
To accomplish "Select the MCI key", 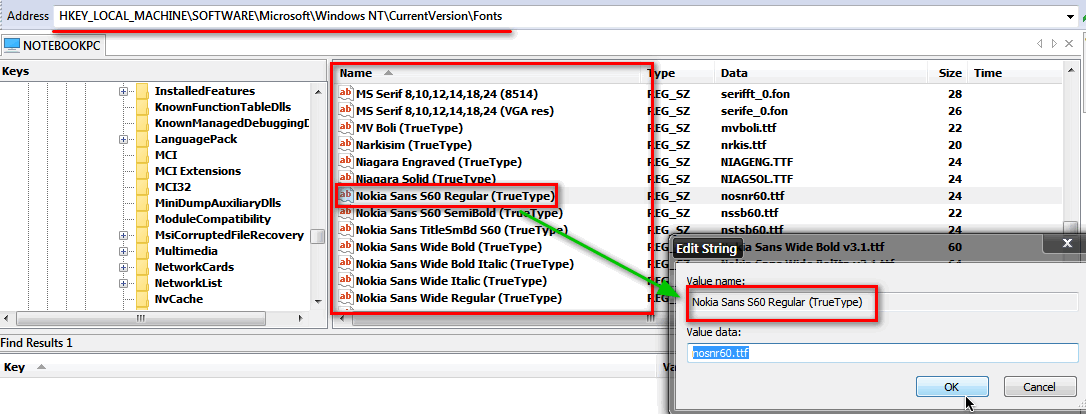I will 166,155.
